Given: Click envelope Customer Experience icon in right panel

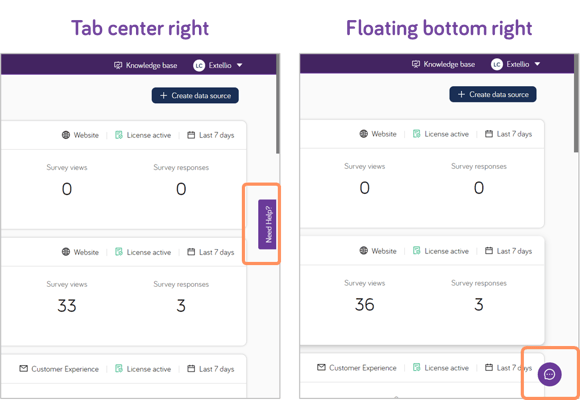Looking at the screenshot, I should (x=321, y=367).
